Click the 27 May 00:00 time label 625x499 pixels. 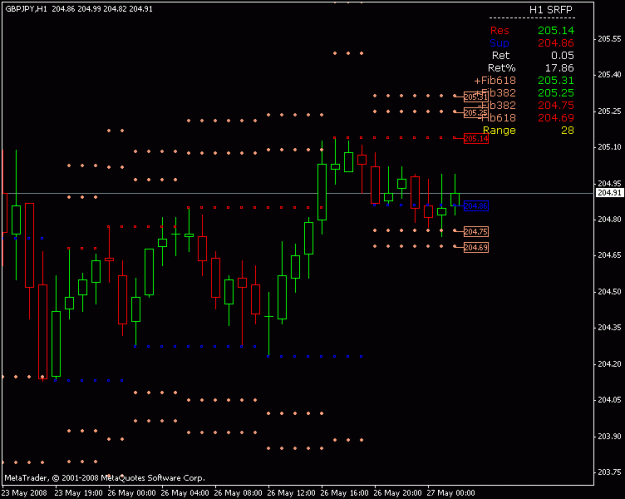(451, 493)
